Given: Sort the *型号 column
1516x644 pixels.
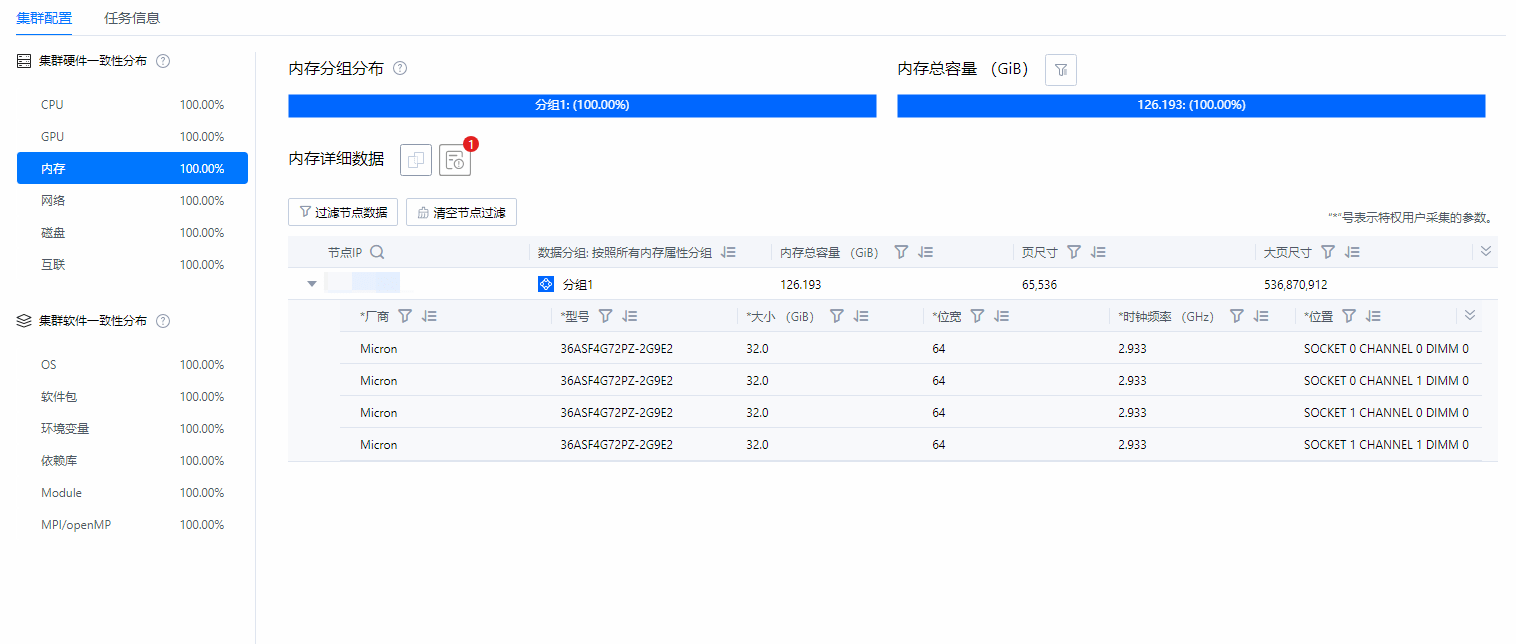Looking at the screenshot, I should tap(630, 316).
